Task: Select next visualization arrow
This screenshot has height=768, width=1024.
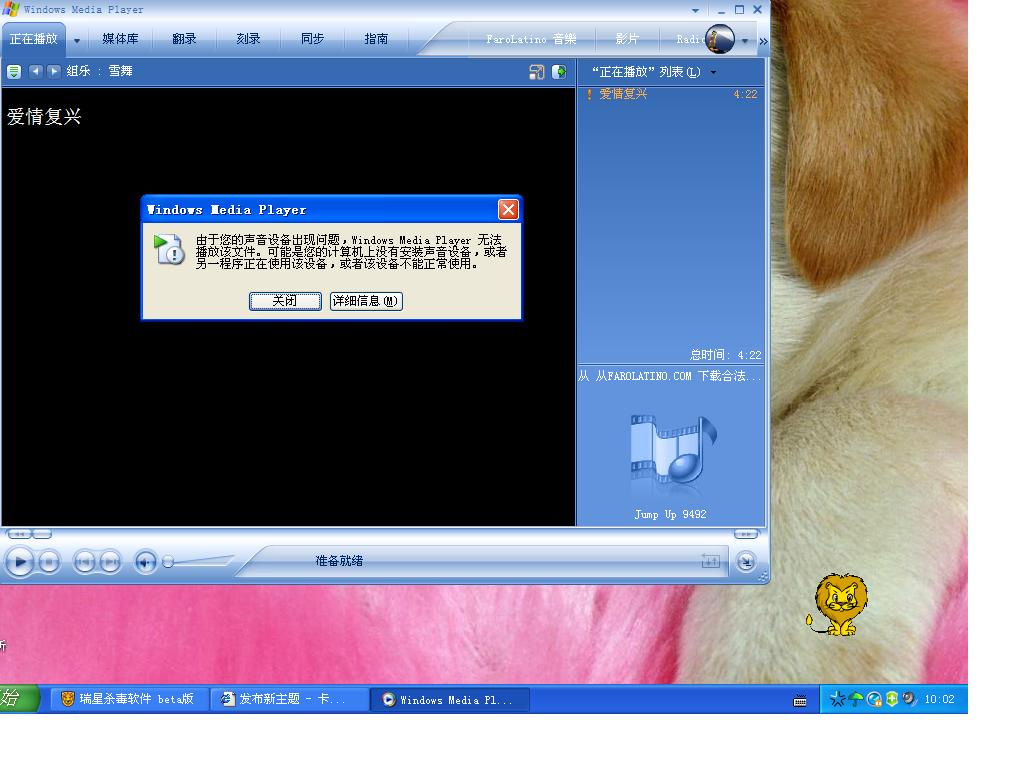Action: 54,71
